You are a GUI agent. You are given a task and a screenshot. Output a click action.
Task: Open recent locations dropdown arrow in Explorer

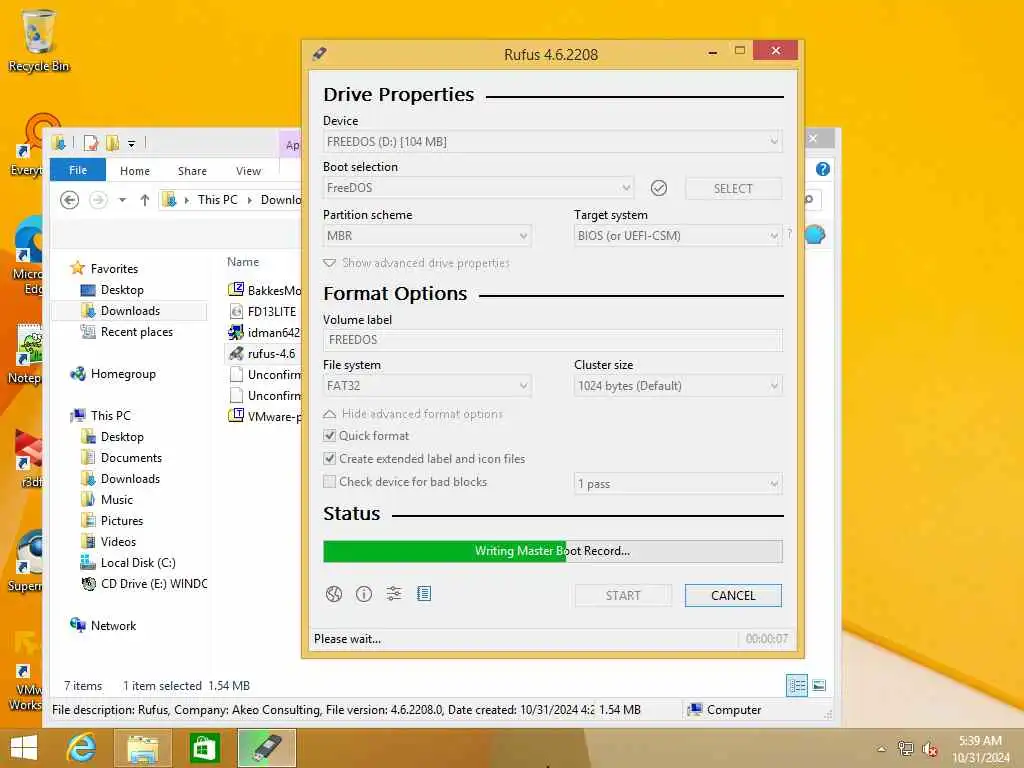pos(122,200)
